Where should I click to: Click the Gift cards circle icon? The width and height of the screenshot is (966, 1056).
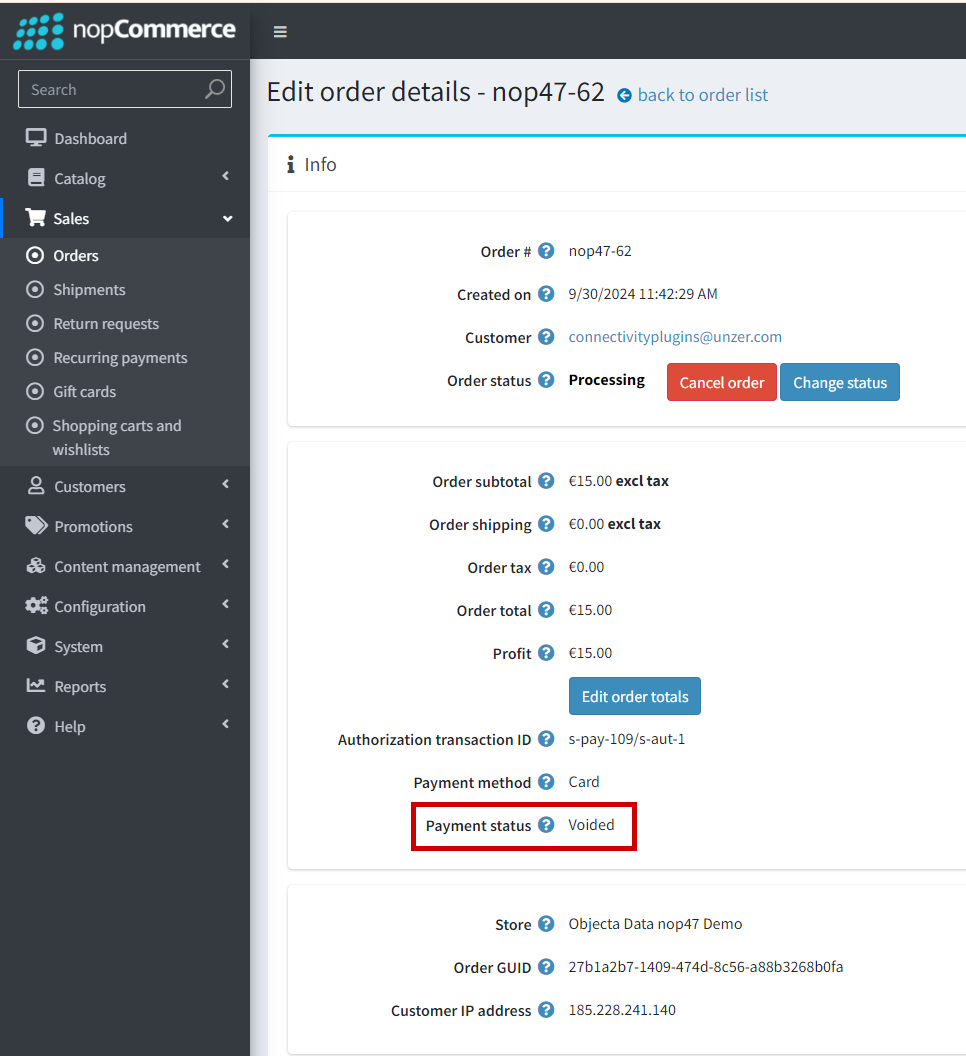click(x=34, y=391)
